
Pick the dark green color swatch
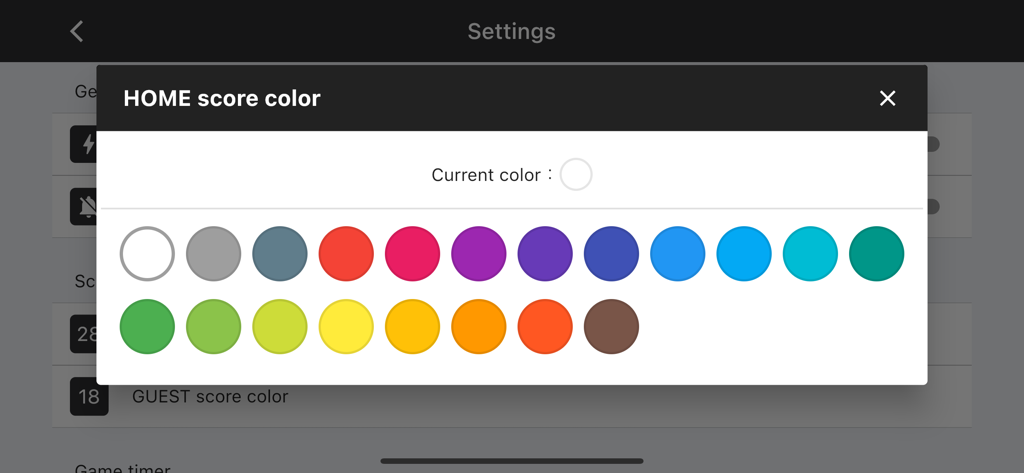coord(147,326)
